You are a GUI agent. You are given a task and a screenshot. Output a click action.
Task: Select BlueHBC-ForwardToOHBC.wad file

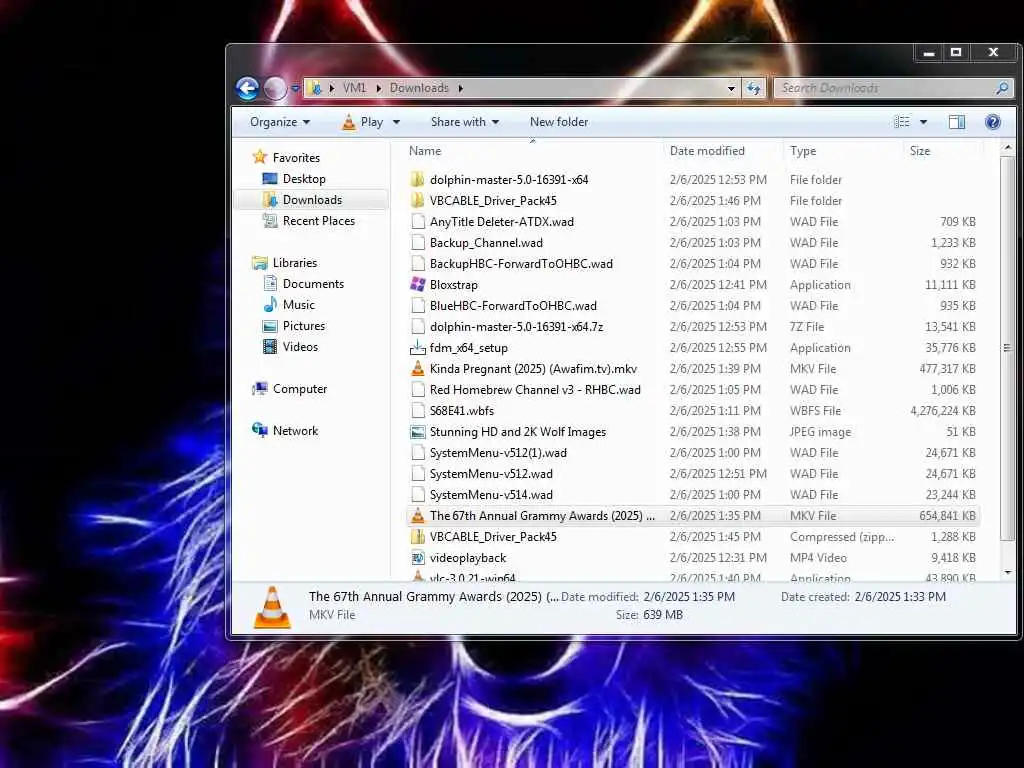pos(513,306)
